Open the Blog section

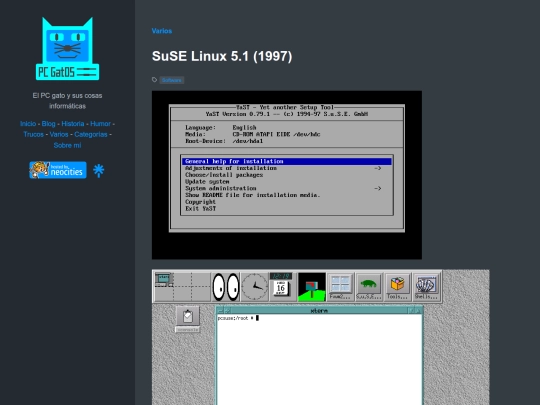click(49, 124)
